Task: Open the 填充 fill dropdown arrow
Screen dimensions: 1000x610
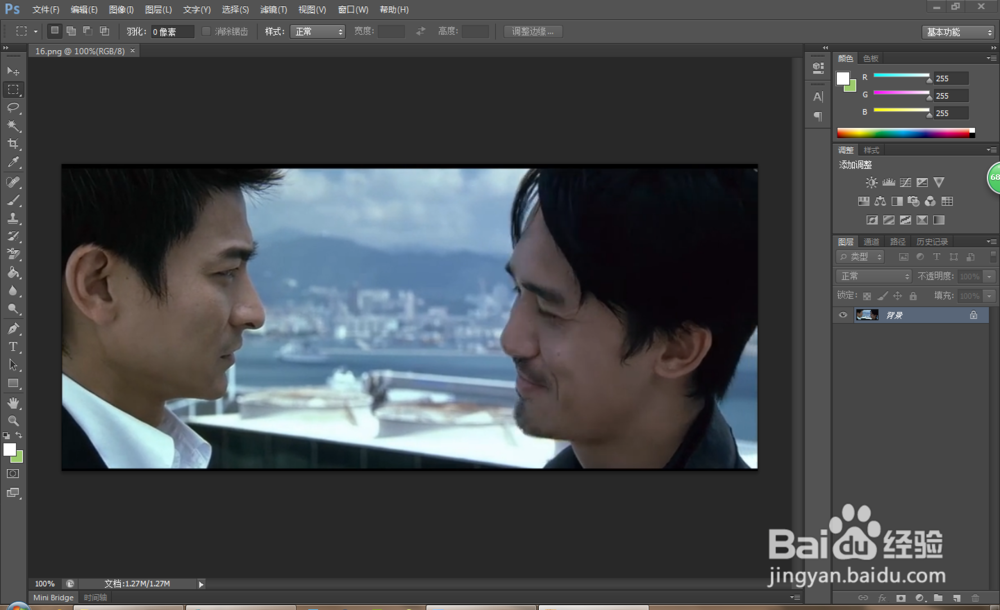Action: [x=989, y=296]
